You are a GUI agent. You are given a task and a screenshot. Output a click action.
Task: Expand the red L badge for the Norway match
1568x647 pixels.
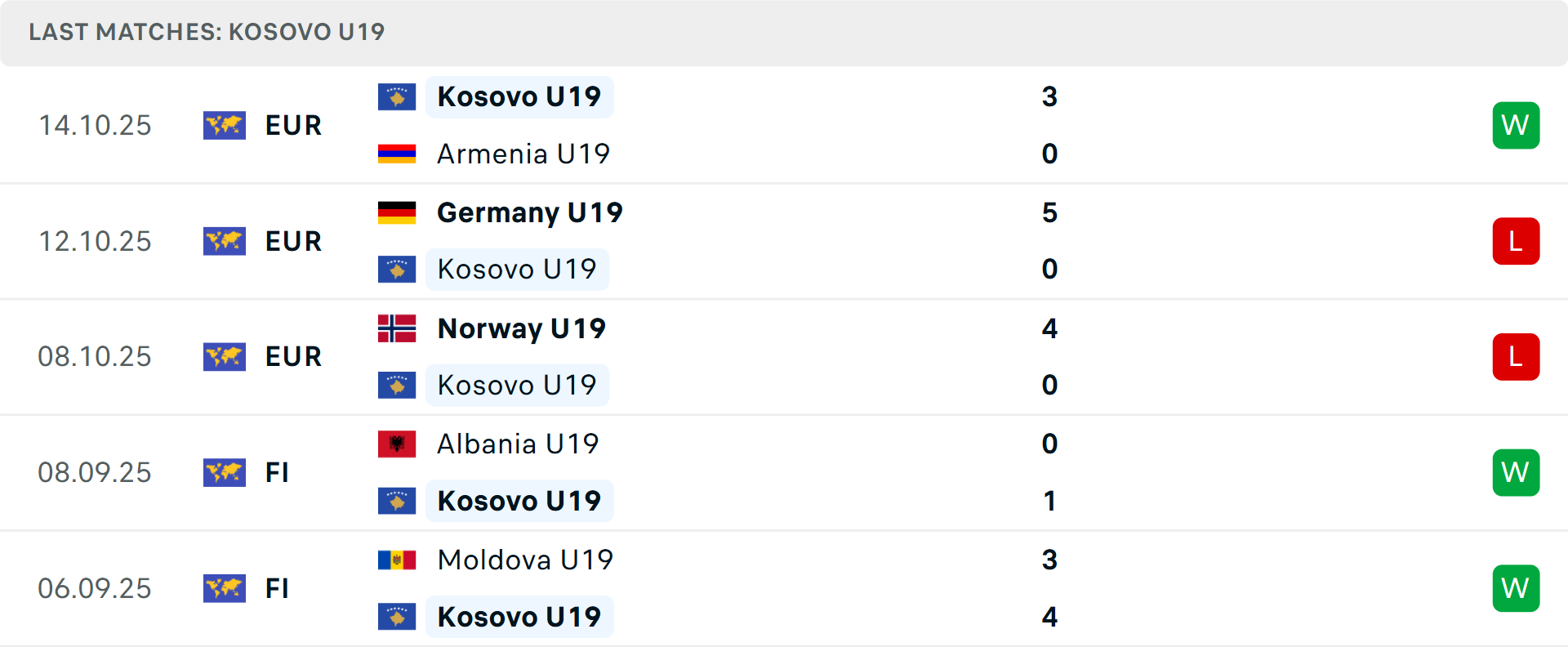[x=1516, y=357]
